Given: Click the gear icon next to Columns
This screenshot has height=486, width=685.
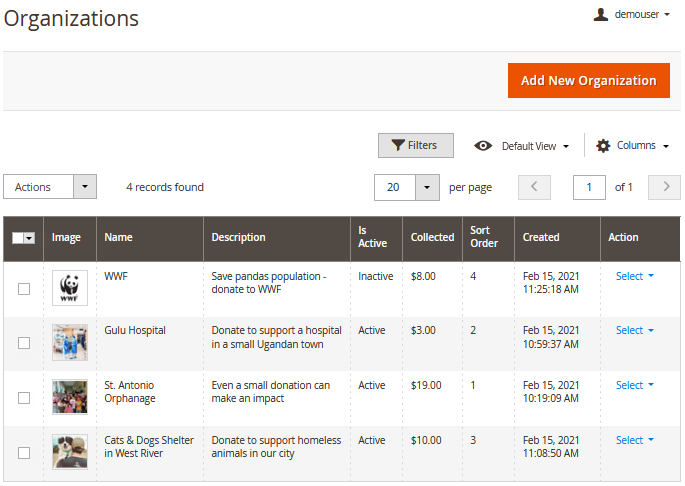Looking at the screenshot, I should (x=603, y=146).
